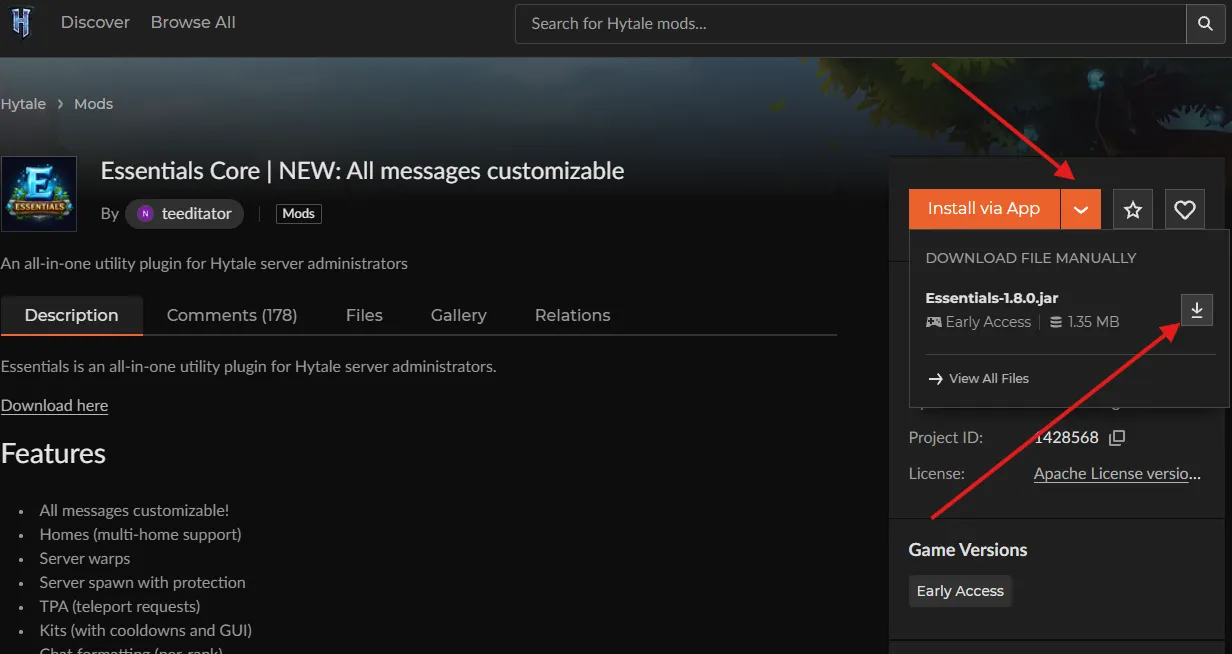Click the Game Versions heading

968,550
